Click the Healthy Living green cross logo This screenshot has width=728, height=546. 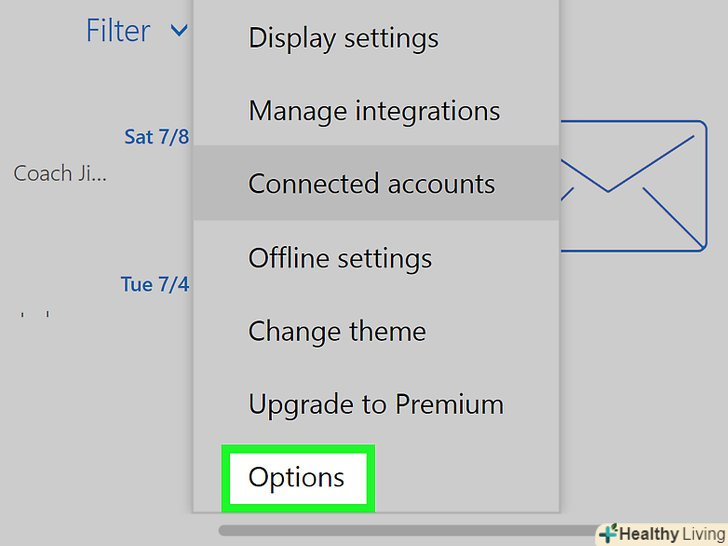(607, 533)
